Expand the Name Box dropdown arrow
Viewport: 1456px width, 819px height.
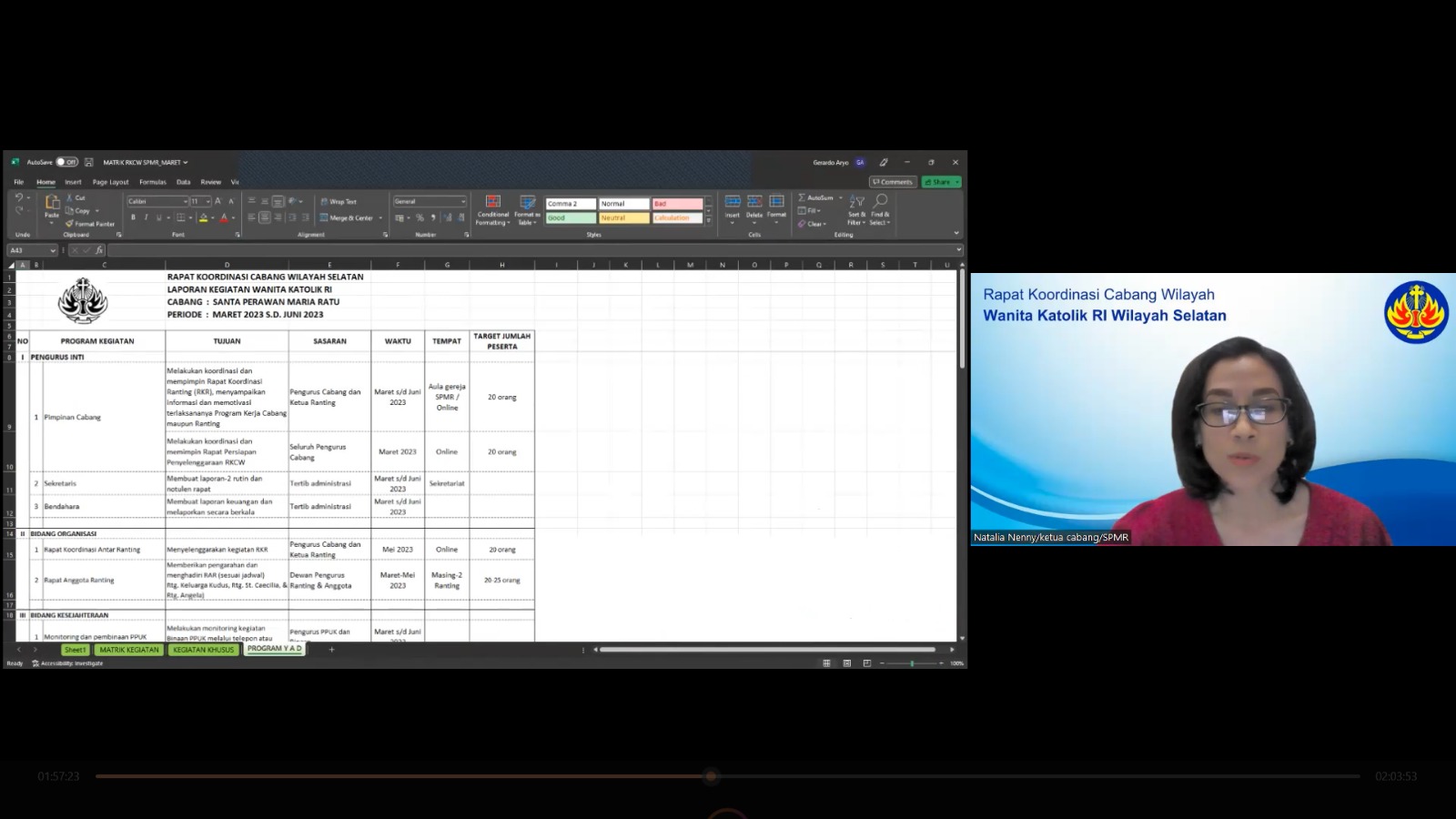[x=53, y=250]
